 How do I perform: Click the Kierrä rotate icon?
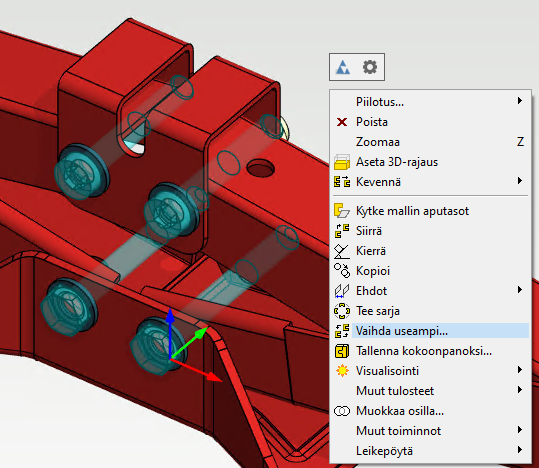point(342,251)
